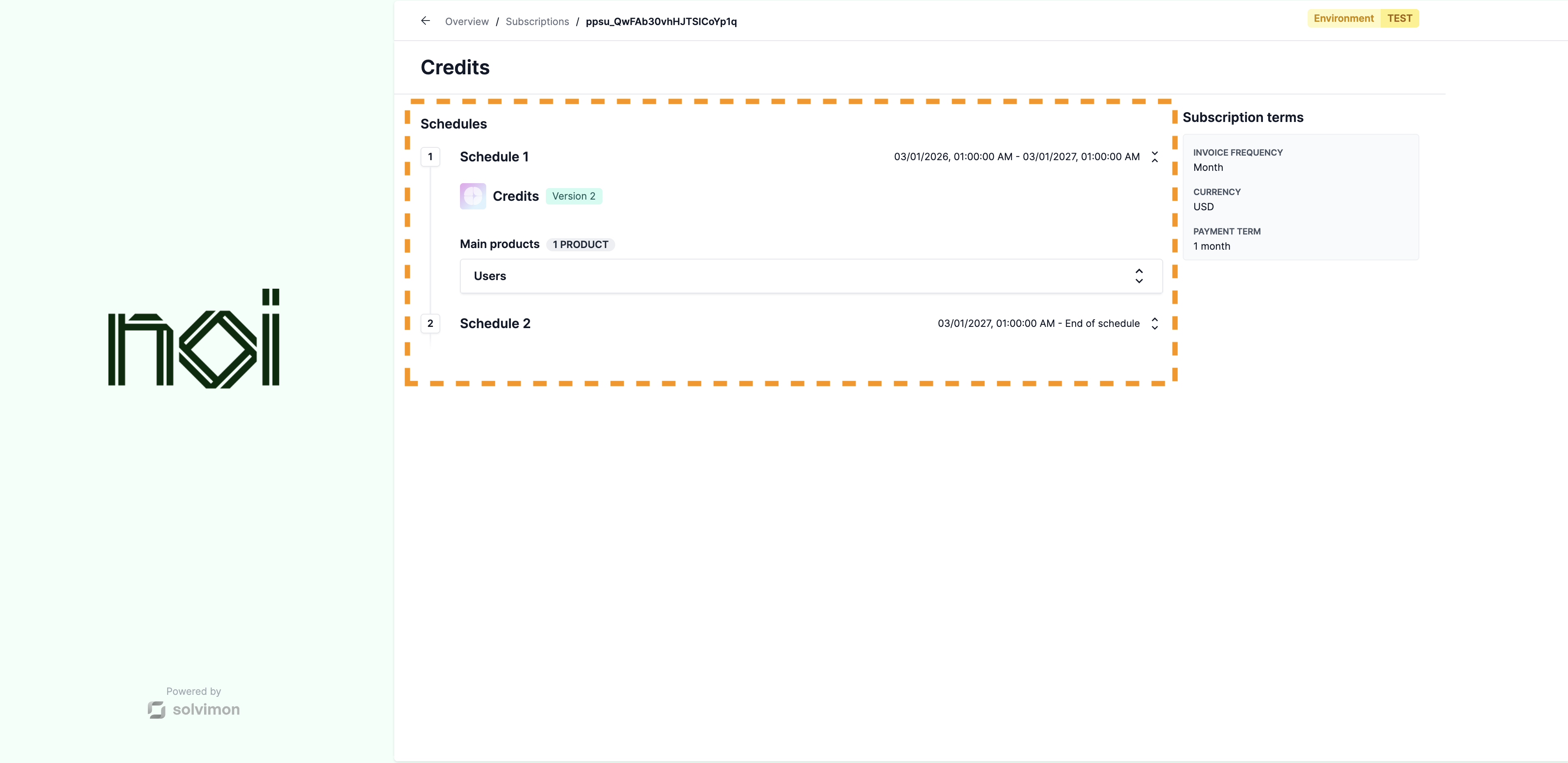Click the Schedule 1 date range
The width and height of the screenshot is (1568, 763).
(x=1016, y=157)
